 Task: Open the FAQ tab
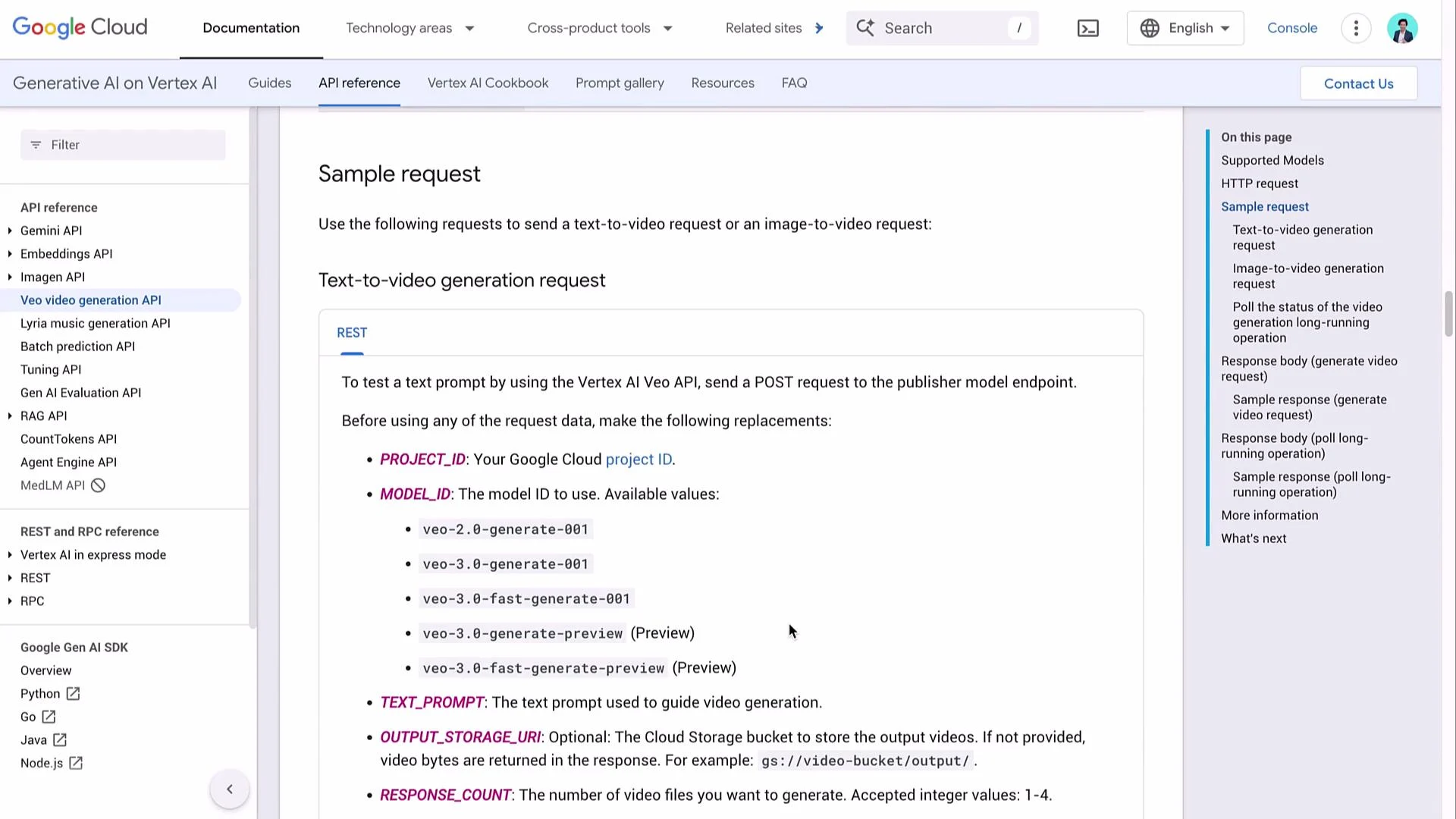click(794, 83)
